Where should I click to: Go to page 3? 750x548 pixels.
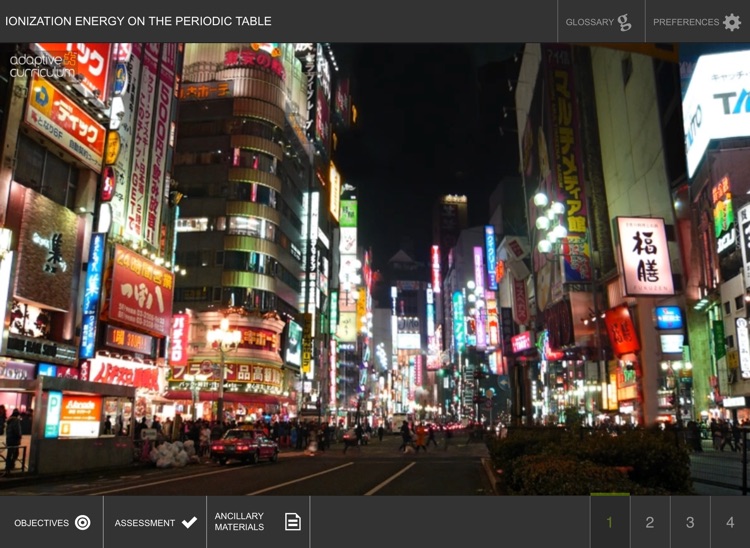690,522
